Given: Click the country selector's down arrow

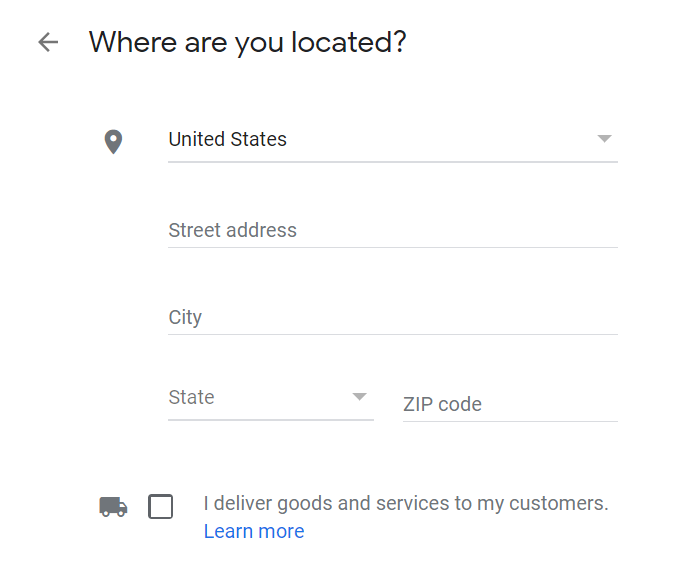Looking at the screenshot, I should click(604, 139).
